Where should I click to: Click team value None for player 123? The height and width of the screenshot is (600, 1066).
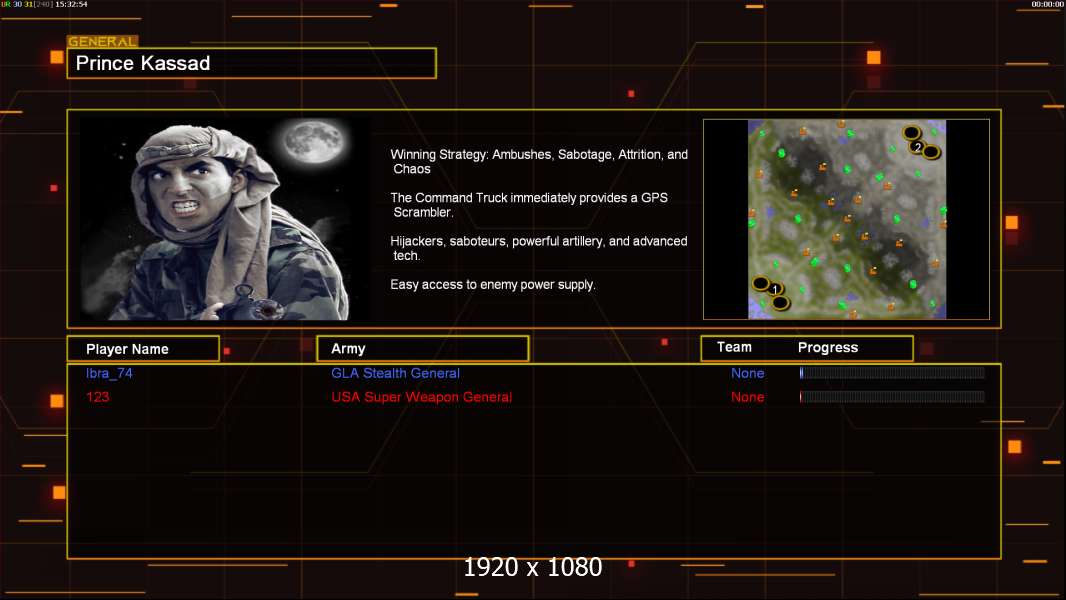point(747,397)
